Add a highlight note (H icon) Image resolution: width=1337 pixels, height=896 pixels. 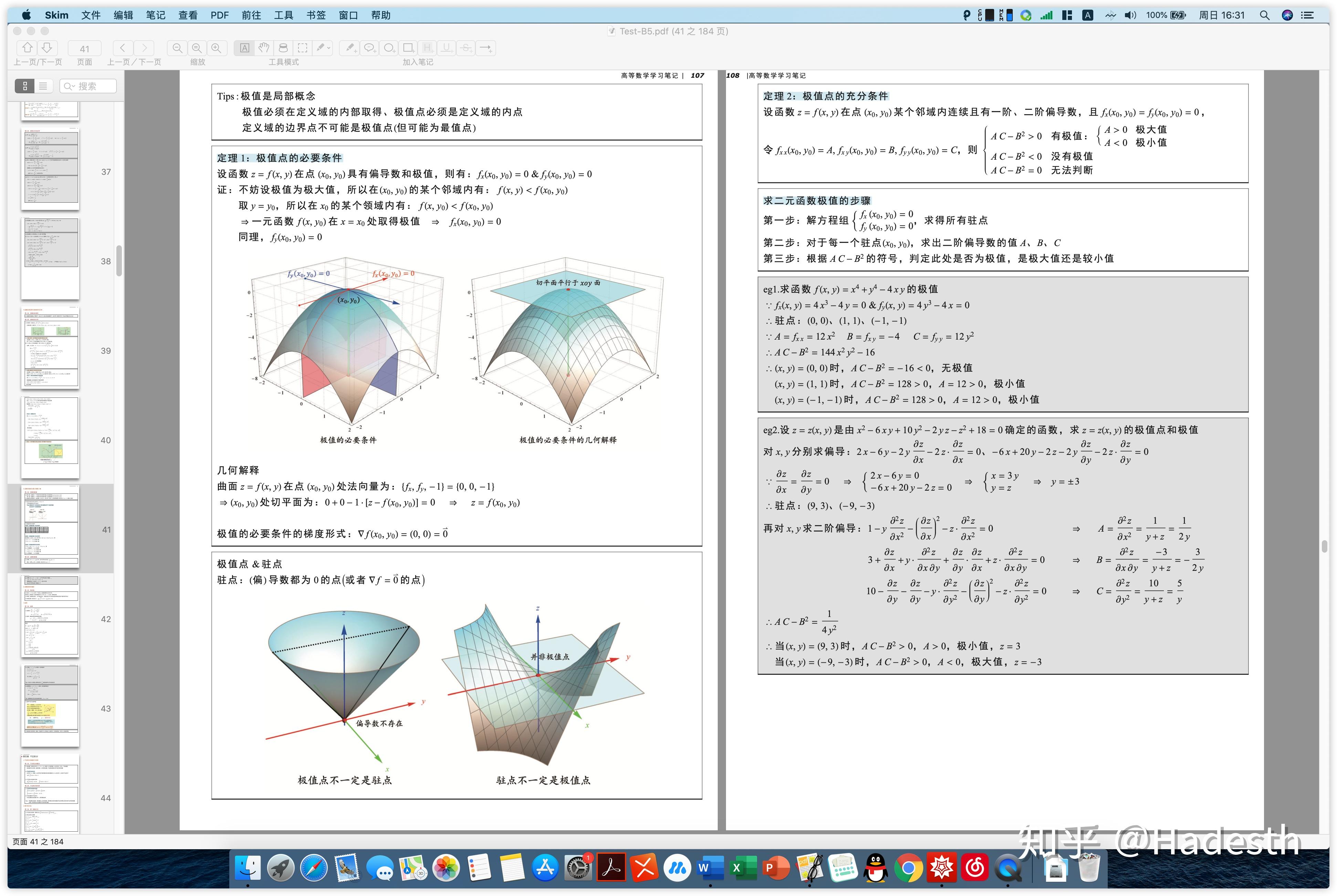(x=428, y=48)
